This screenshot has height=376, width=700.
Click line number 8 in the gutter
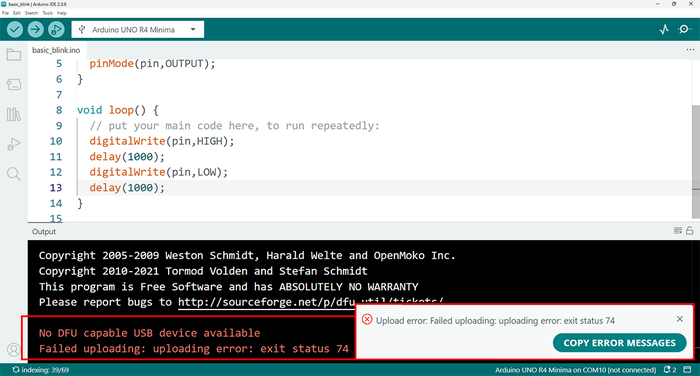pos(58,110)
